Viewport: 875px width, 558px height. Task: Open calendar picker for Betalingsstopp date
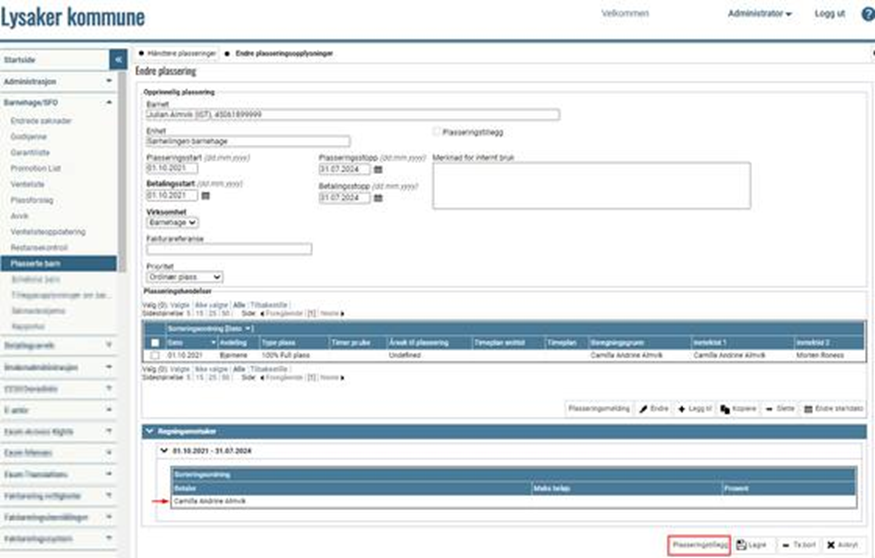[378, 198]
